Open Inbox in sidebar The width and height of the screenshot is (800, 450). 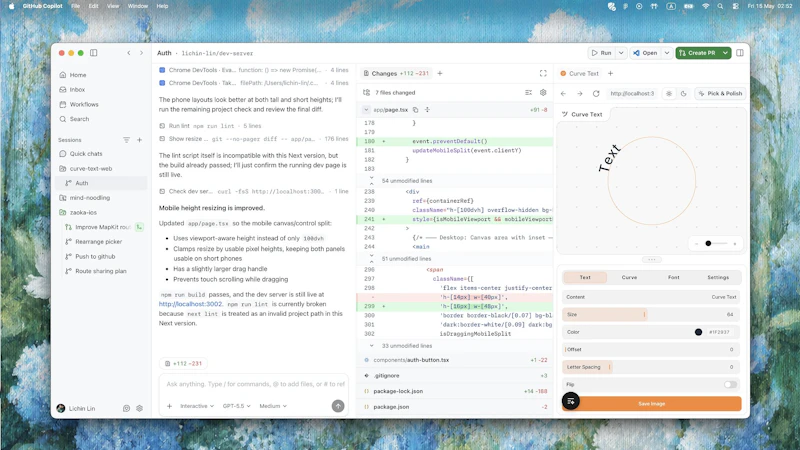click(102, 89)
